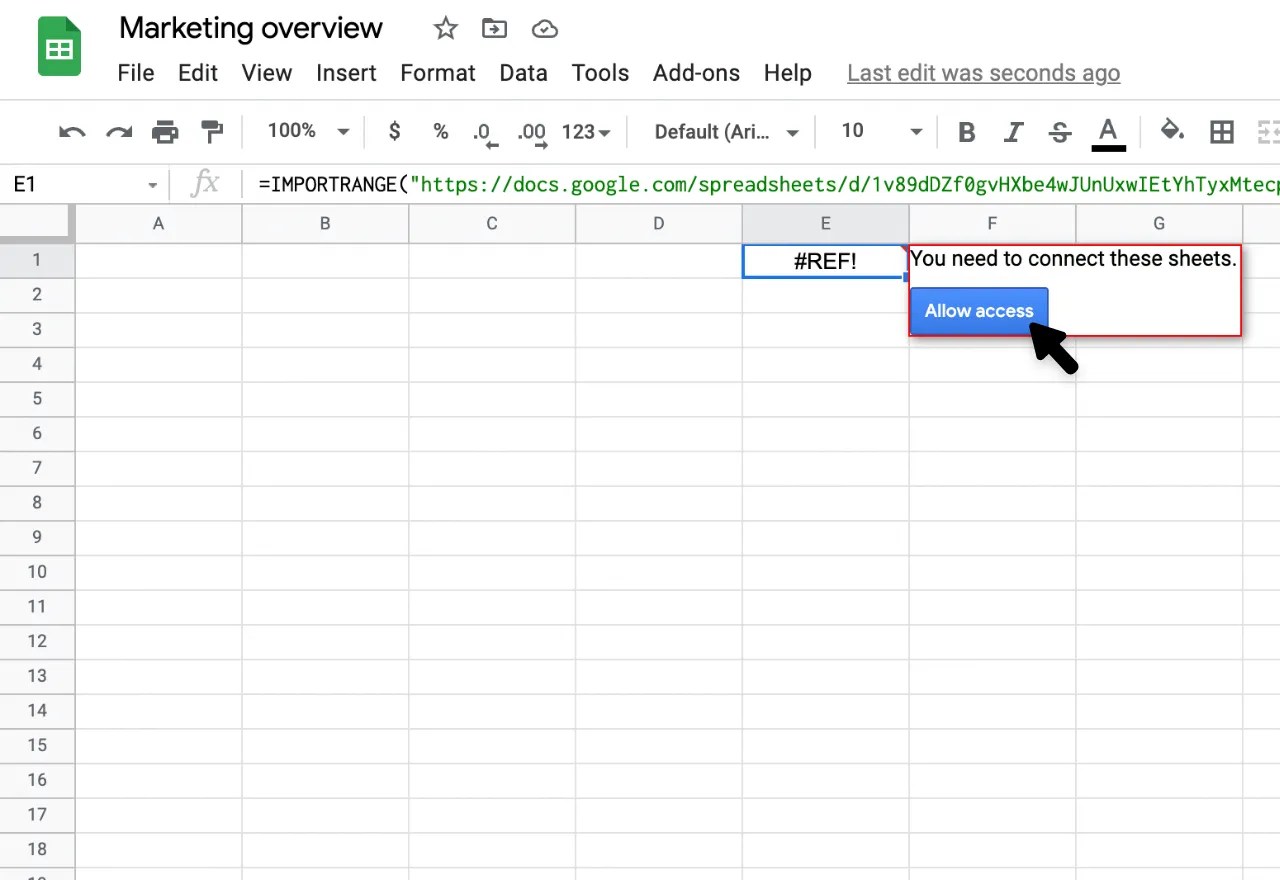Toggle strikethrough formatting
Screen dimensions: 1280x880
[1059, 131]
